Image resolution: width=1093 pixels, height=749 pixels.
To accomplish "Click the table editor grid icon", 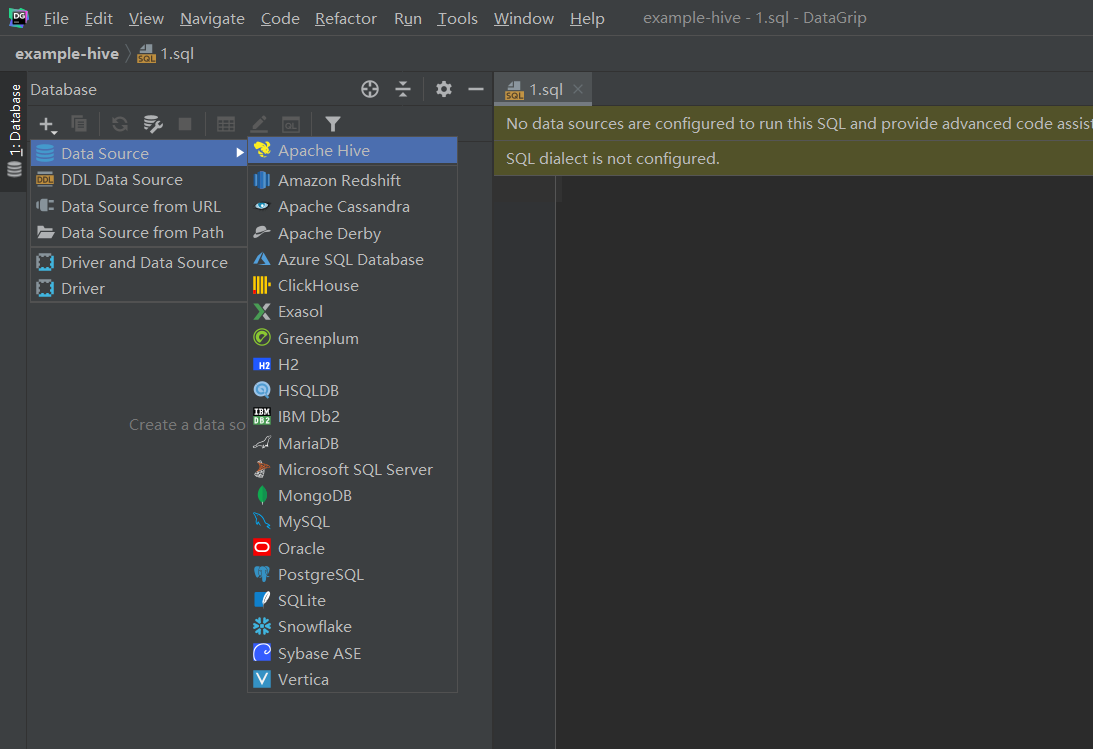I will pyautogui.click(x=226, y=125).
